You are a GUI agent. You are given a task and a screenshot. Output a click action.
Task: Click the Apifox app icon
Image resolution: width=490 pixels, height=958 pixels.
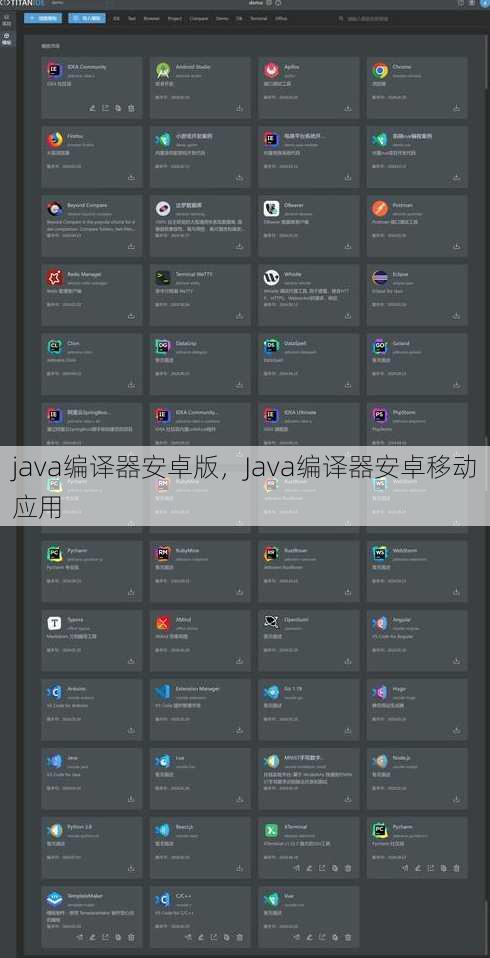click(271, 71)
